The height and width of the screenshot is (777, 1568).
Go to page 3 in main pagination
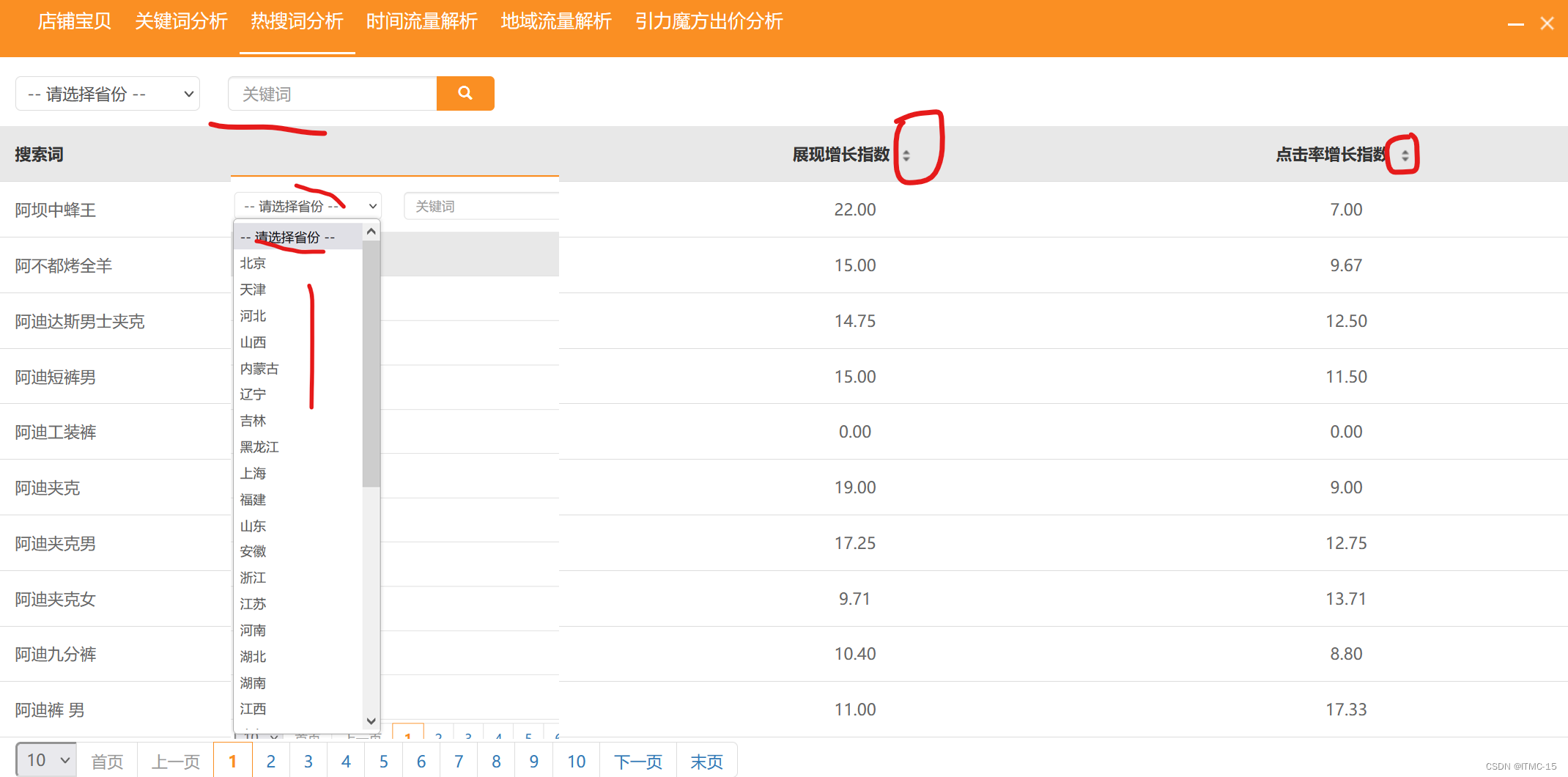click(308, 761)
